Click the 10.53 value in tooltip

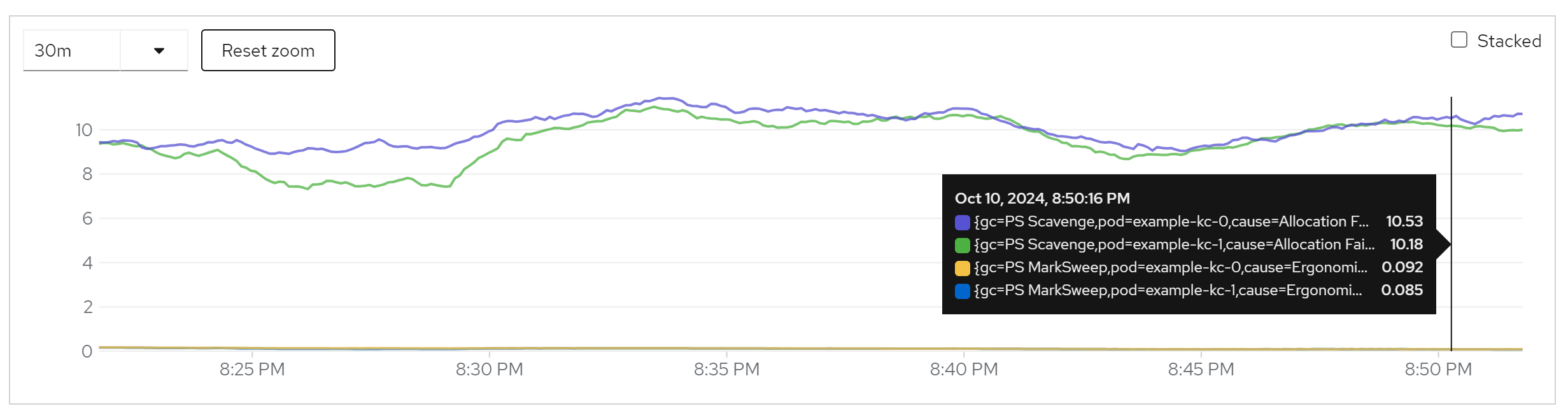tap(1404, 221)
